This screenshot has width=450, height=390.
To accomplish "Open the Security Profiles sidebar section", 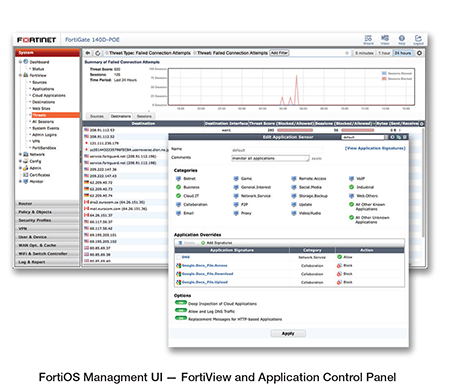I will [x=47, y=220].
